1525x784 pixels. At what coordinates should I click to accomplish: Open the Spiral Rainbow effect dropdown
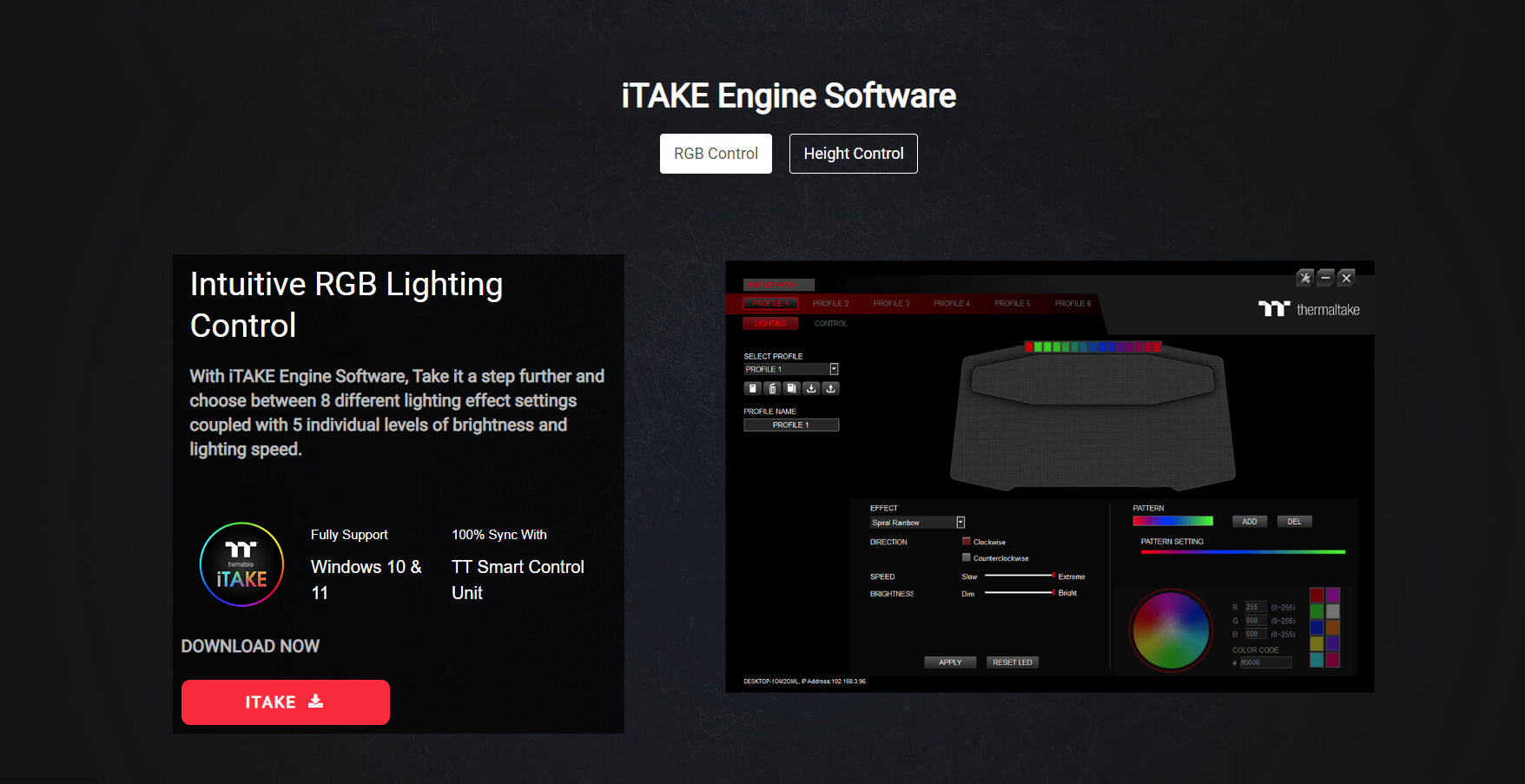pyautogui.click(x=918, y=523)
